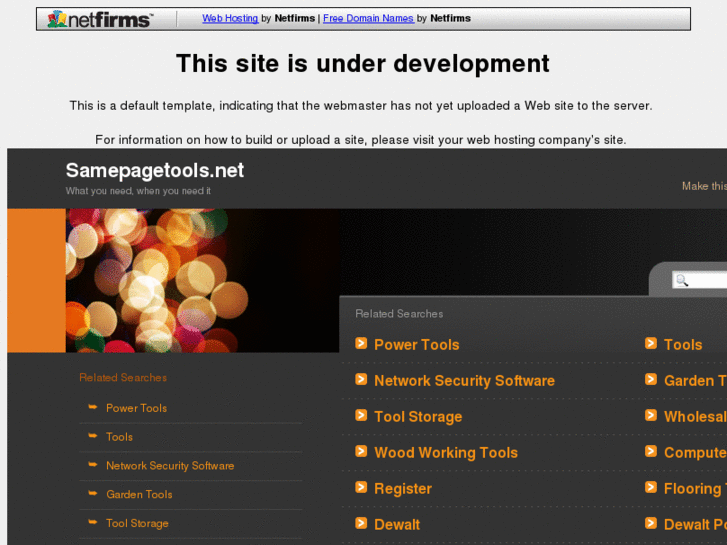Viewport: 727px width, 545px height.
Task: Click the Samepagetools.net site title
Action: [x=155, y=170]
